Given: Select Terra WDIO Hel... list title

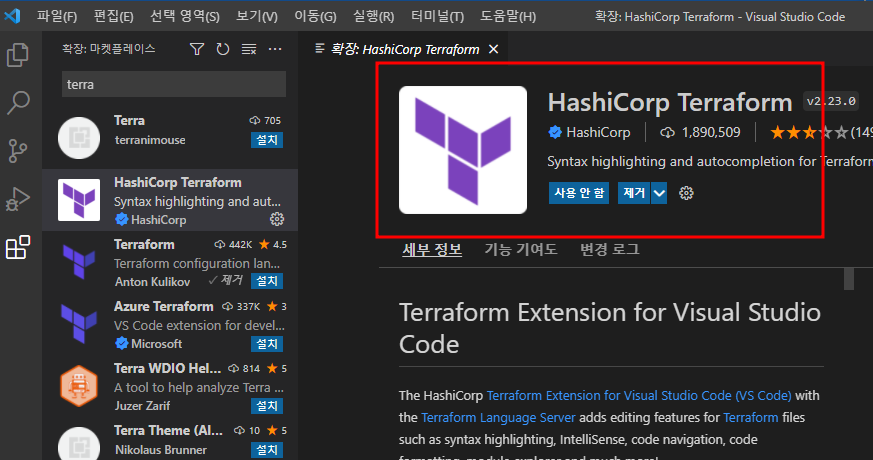Looking at the screenshot, I should point(168,368).
